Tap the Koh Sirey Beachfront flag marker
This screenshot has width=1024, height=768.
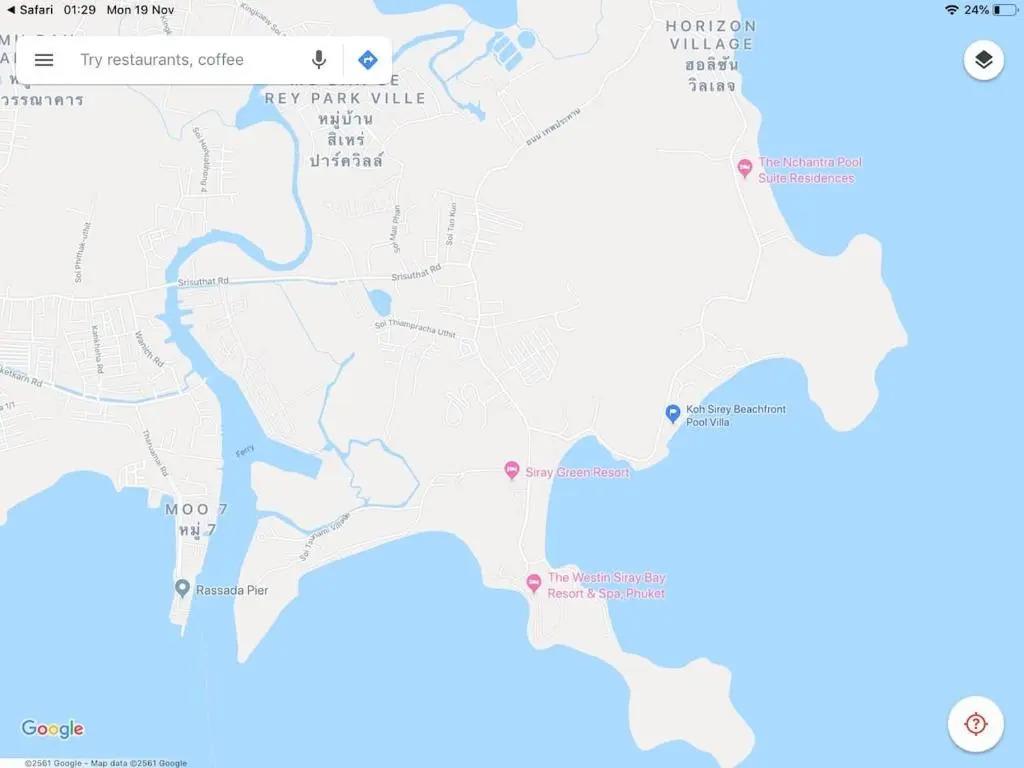[672, 413]
